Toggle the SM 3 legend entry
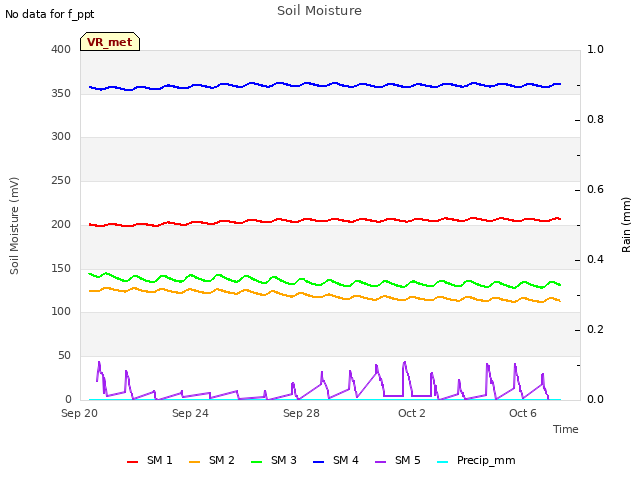 point(273,460)
